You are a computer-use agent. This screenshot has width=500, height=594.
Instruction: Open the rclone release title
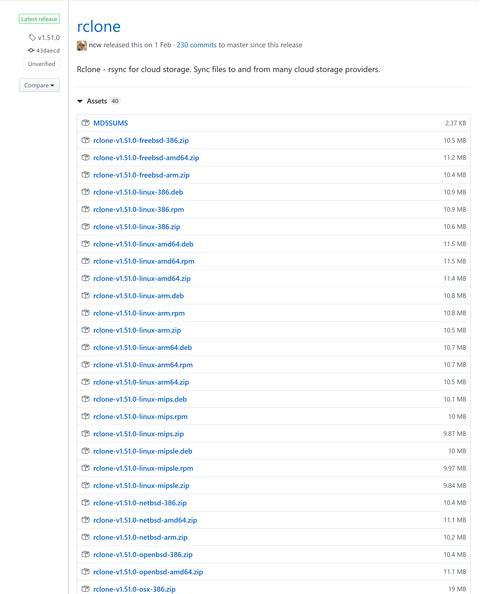(98, 27)
